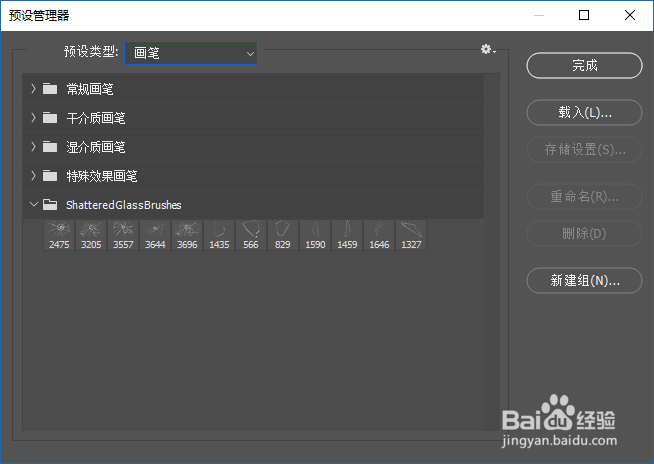
Task: Collapse the ShatteredGlassBrushes group
Action: pos(34,204)
